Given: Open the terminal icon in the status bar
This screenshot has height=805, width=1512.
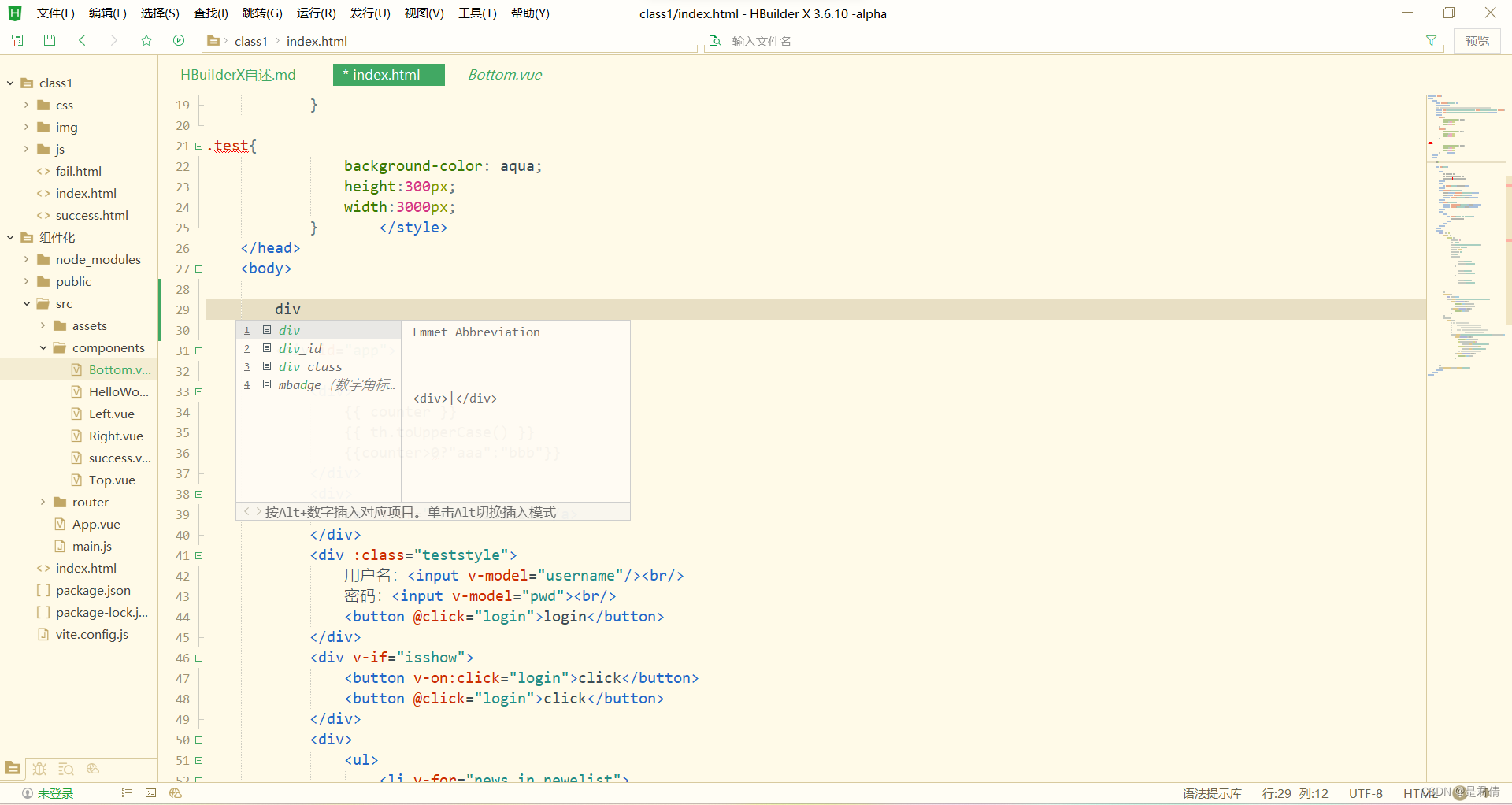Looking at the screenshot, I should [150, 793].
